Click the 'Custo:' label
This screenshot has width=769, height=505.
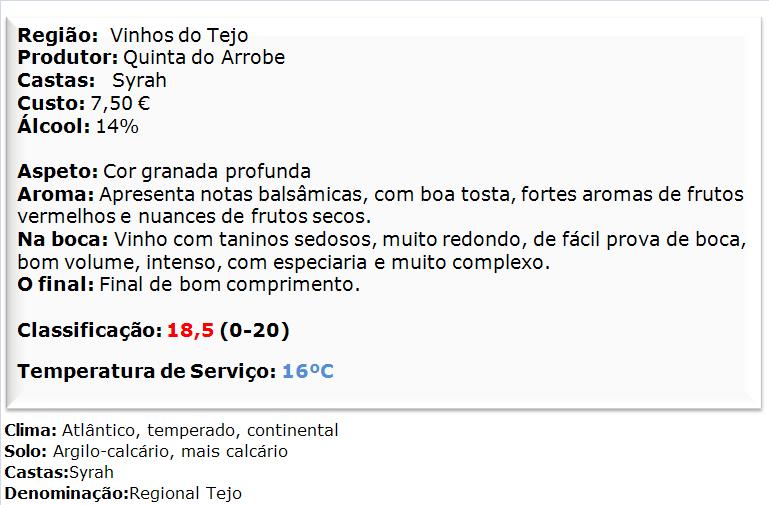point(51,103)
